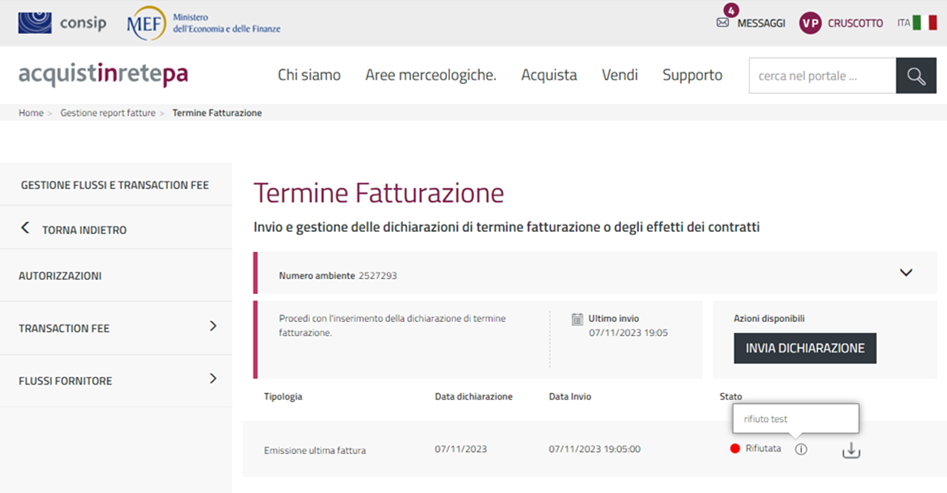Click the VP user avatar icon
The width and height of the screenshot is (947, 493).
tap(810, 23)
